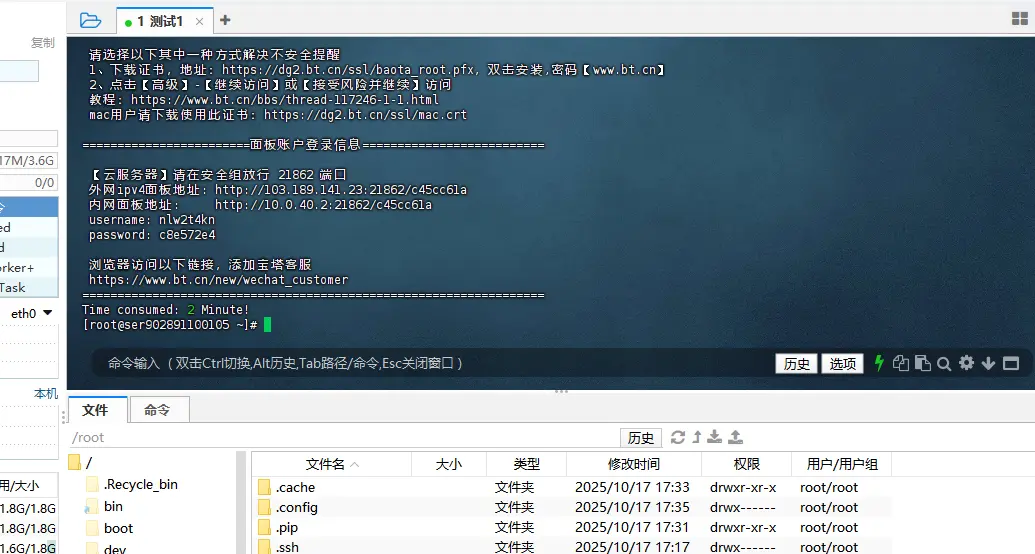
Task: Click .pip owner root/root cell
Action: 829,527
